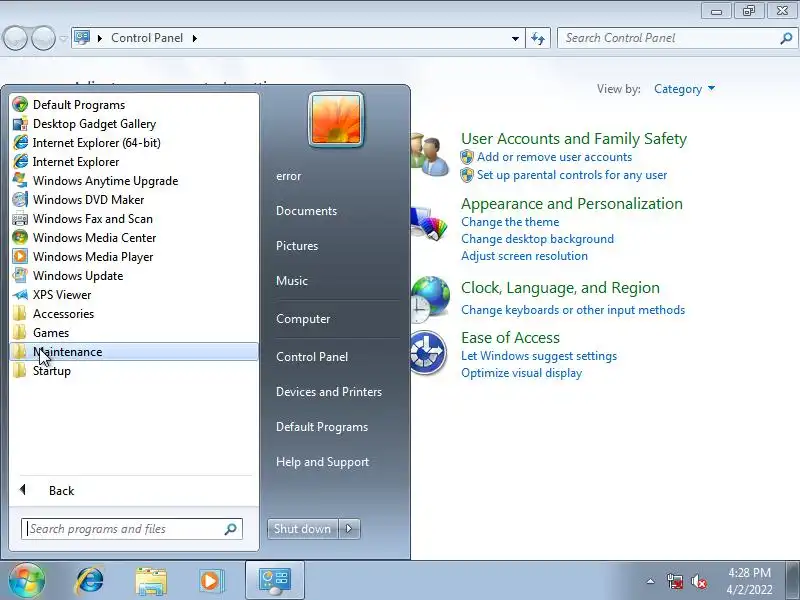Click the Start menu search magnifier icon
Viewport: 800px width, 600px height.
click(231, 529)
